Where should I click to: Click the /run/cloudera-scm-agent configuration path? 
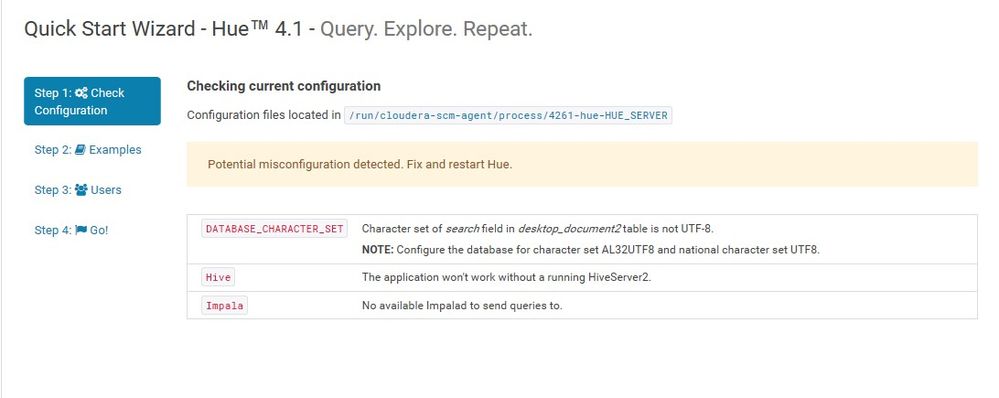click(x=508, y=115)
